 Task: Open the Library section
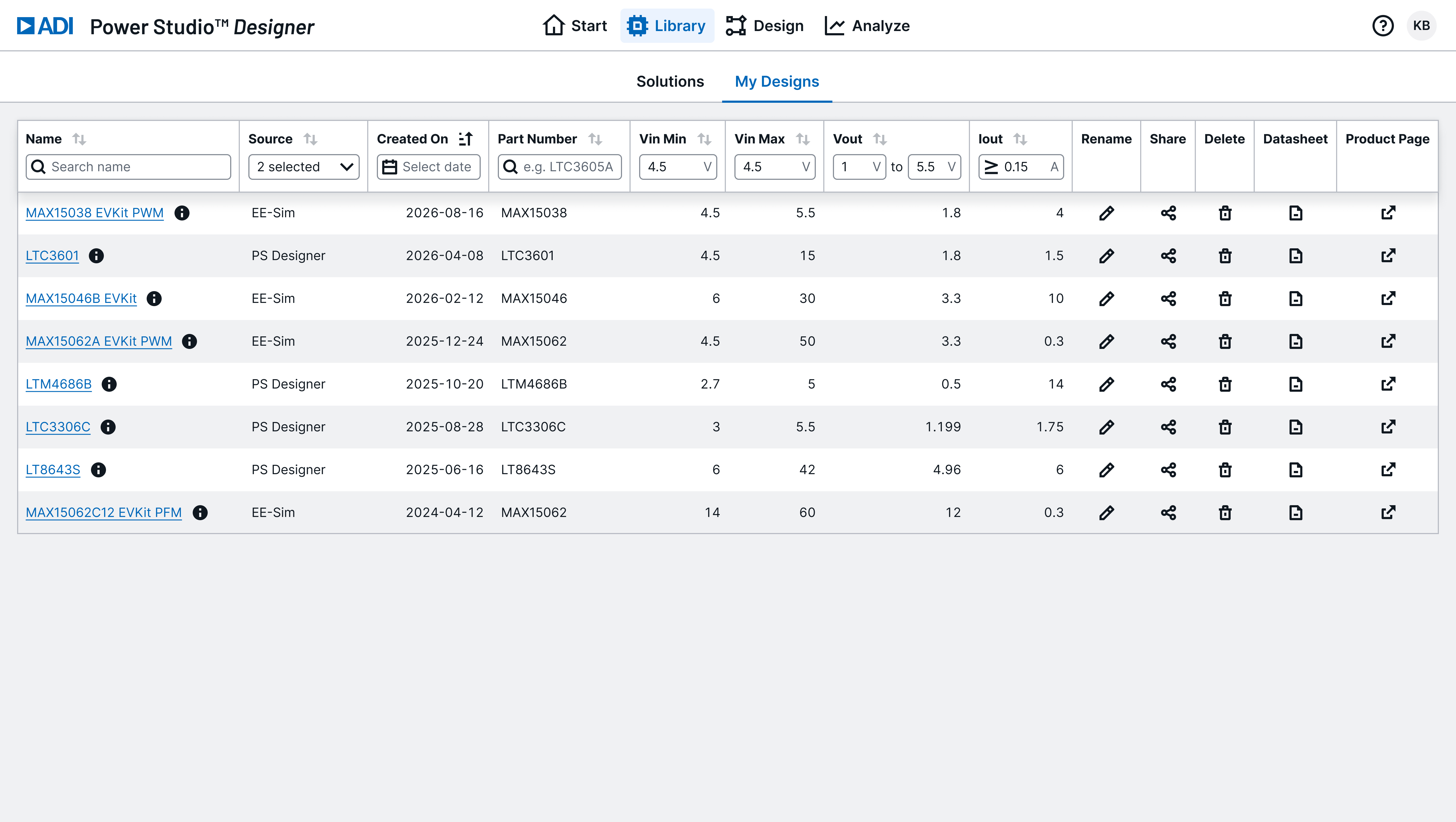click(x=667, y=25)
